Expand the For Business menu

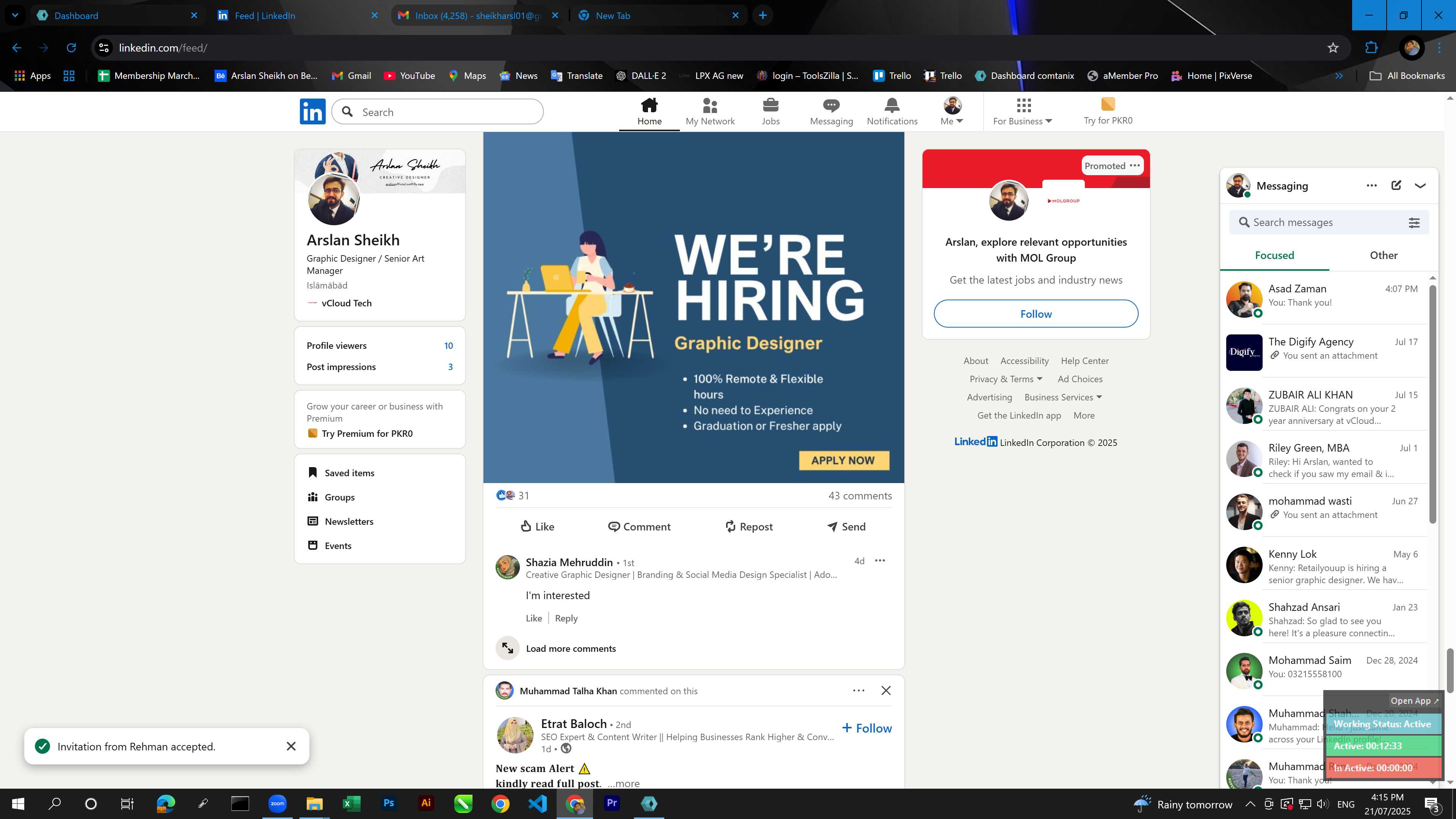click(x=1023, y=111)
